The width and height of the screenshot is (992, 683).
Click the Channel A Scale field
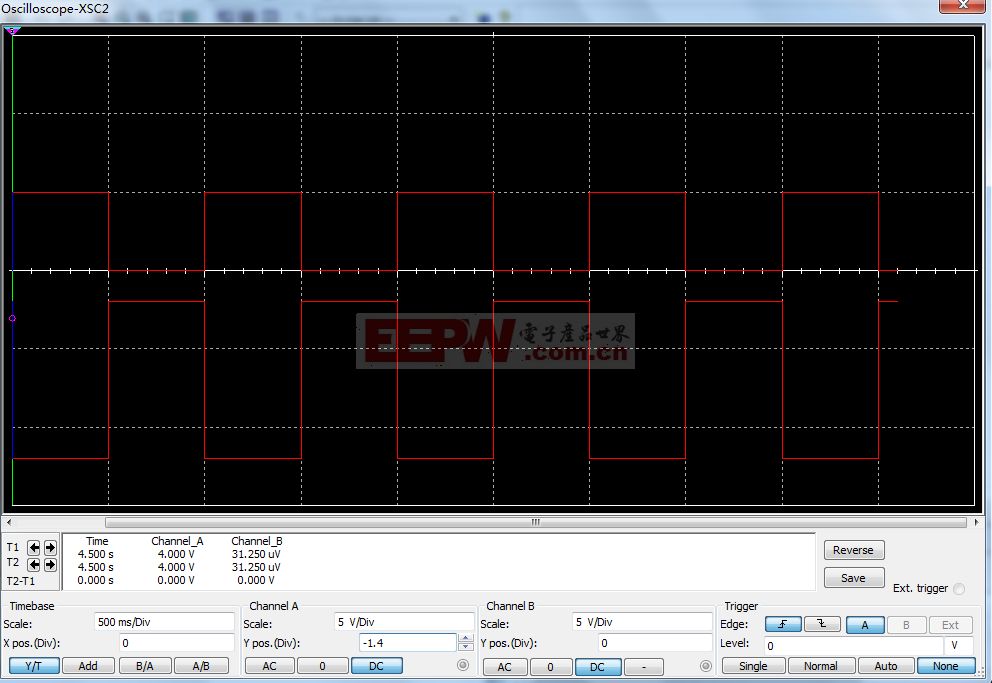(x=404, y=622)
